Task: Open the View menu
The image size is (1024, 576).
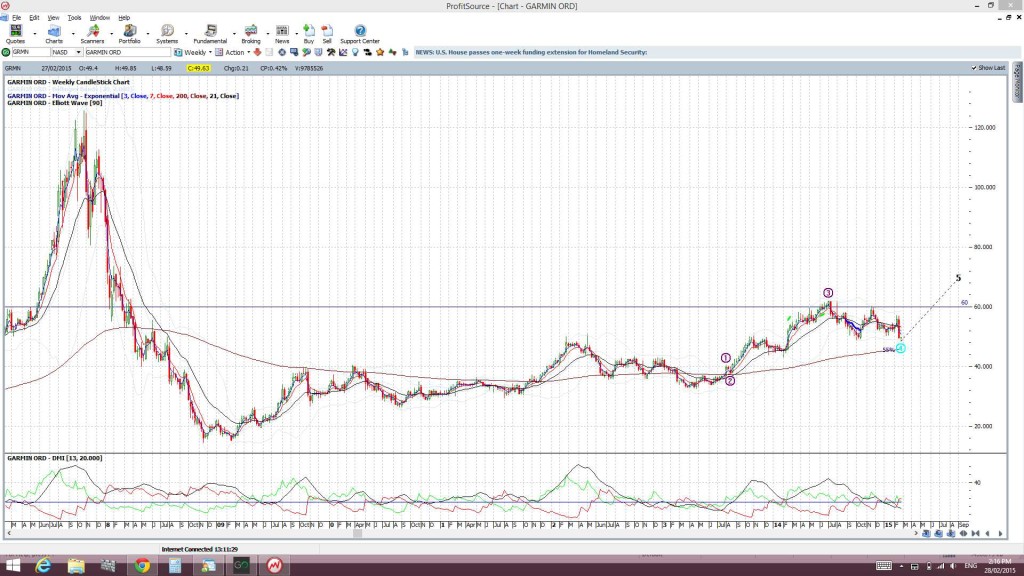Action: coord(54,18)
